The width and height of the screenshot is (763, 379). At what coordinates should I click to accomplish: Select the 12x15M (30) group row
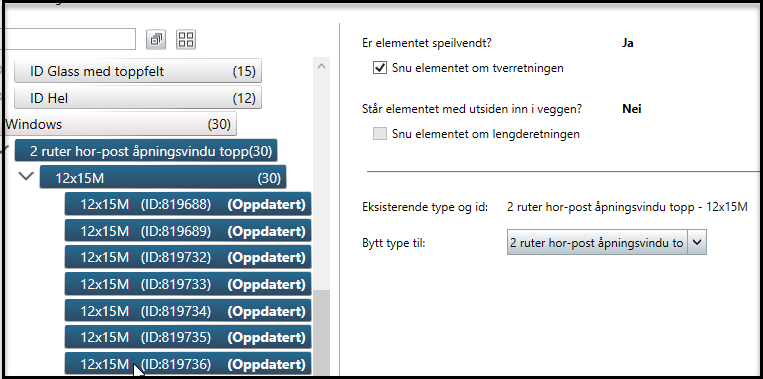click(x=163, y=178)
